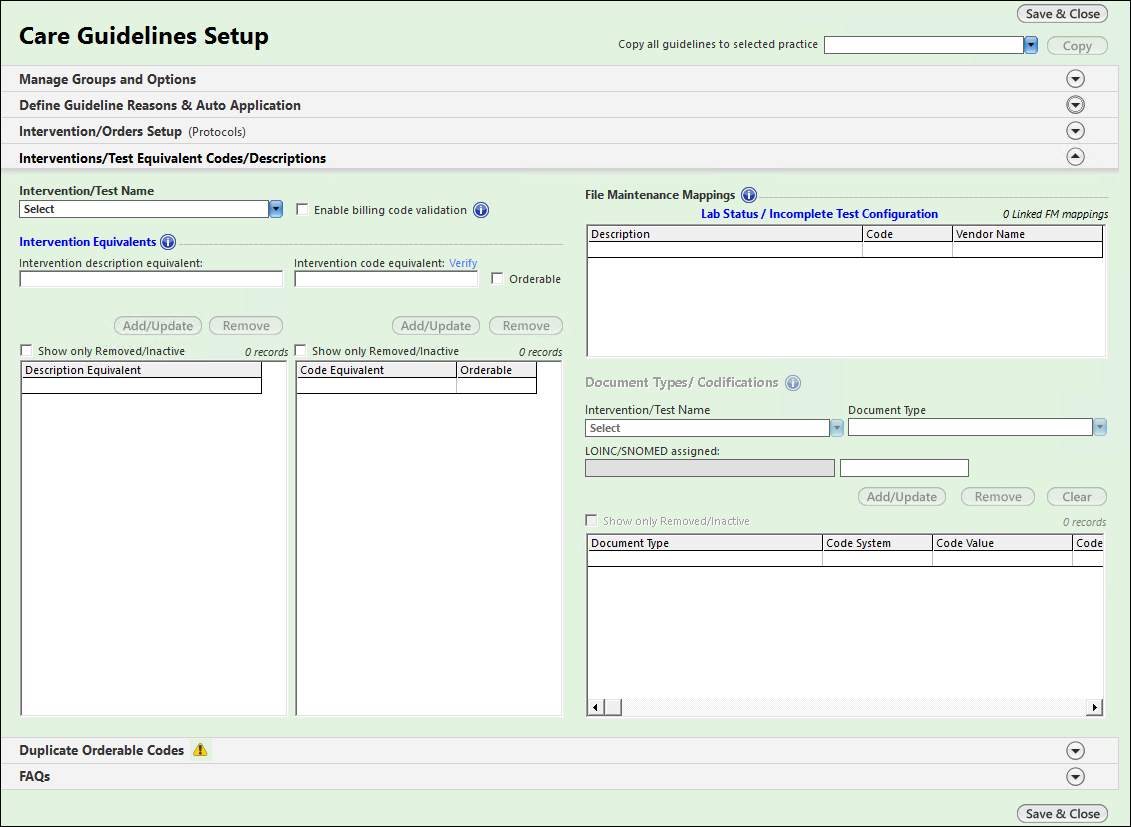Image resolution: width=1131 pixels, height=827 pixels.
Task: Click copy-to-practice selection field
Action: [924, 45]
